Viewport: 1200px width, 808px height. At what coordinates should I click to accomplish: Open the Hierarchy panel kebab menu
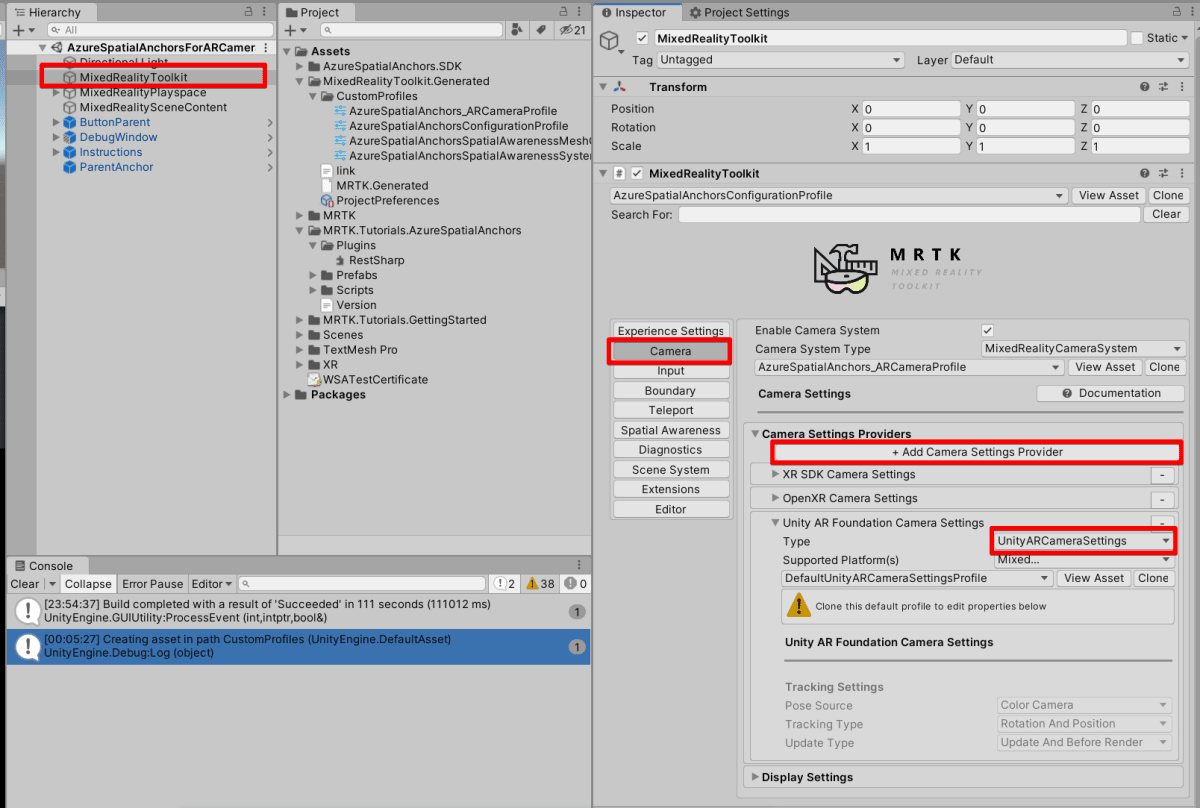point(265,12)
